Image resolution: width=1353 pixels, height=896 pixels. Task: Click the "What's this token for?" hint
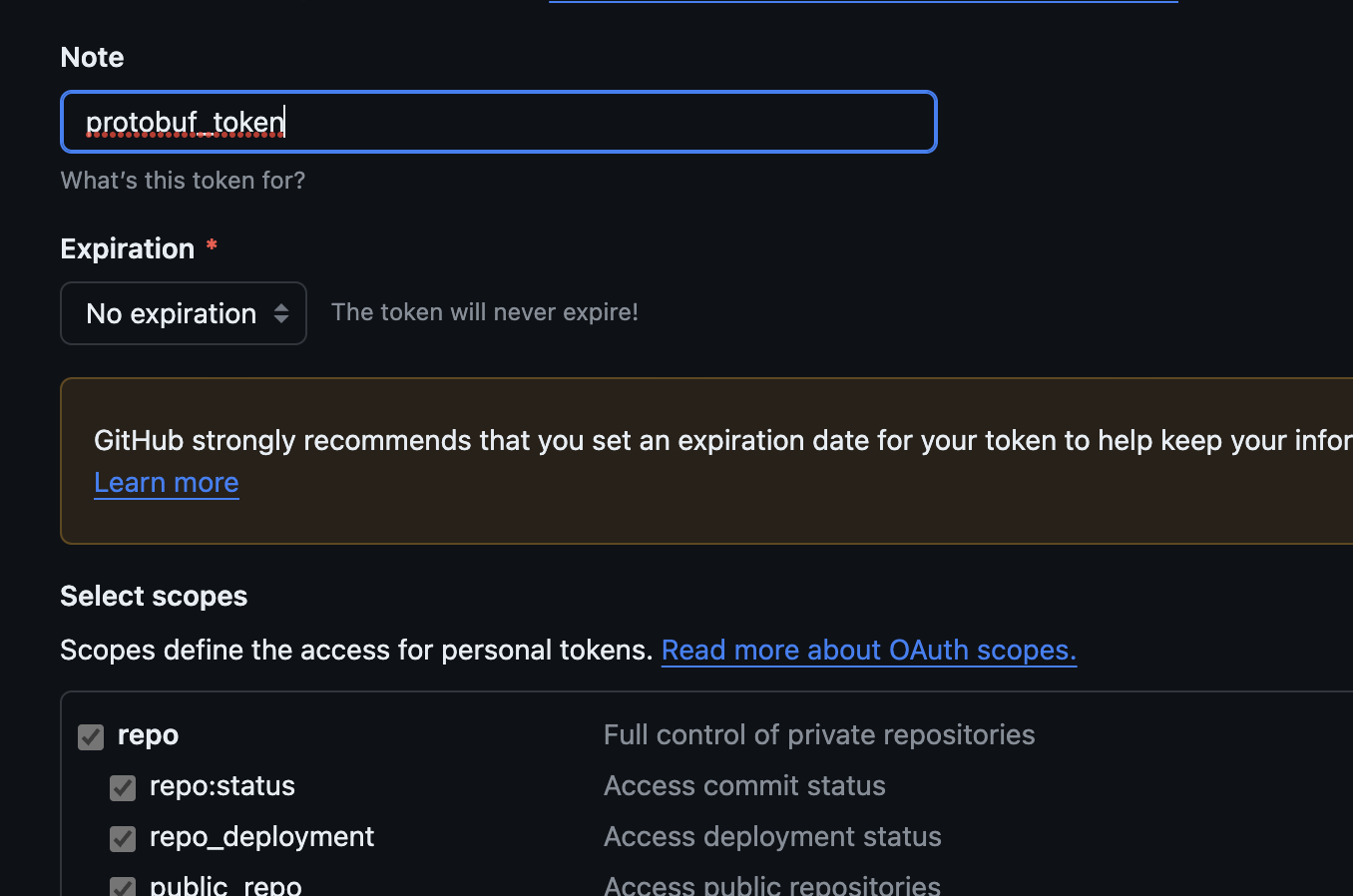coord(183,181)
